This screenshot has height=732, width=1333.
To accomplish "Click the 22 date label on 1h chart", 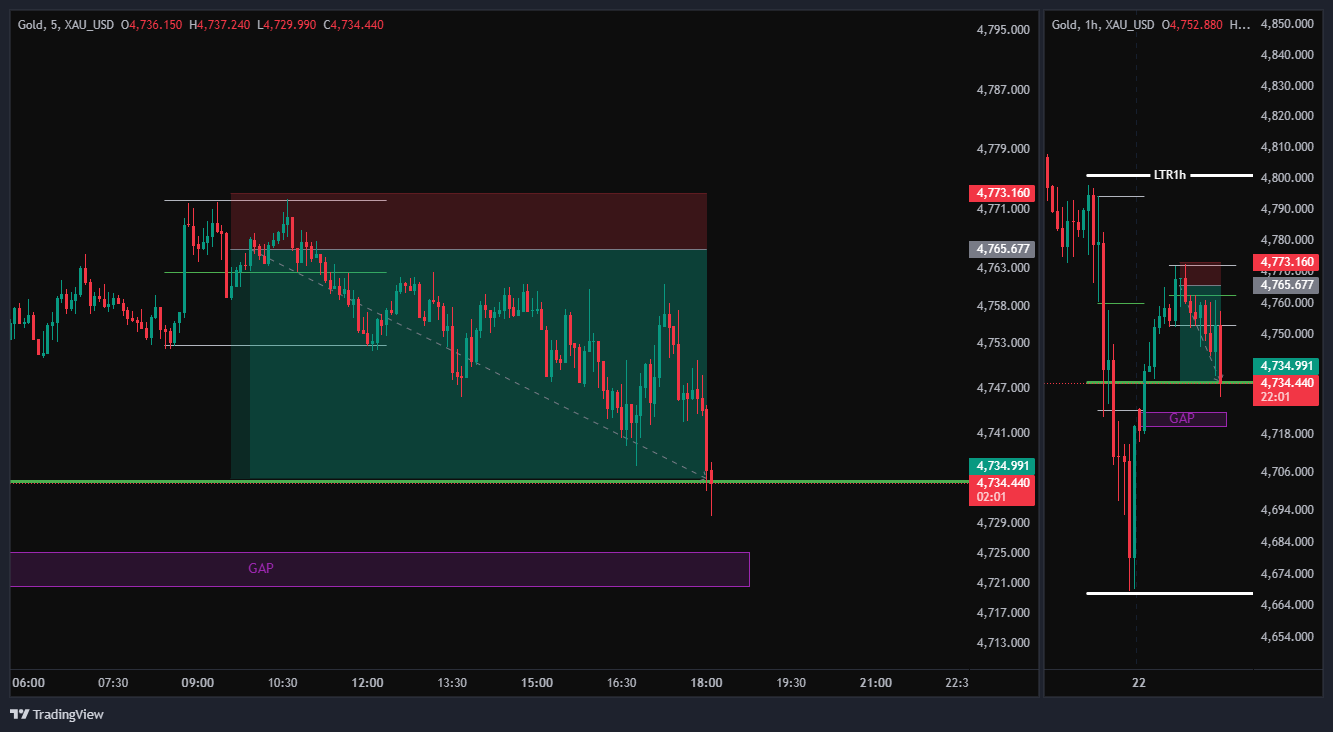I will pyautogui.click(x=1138, y=683).
